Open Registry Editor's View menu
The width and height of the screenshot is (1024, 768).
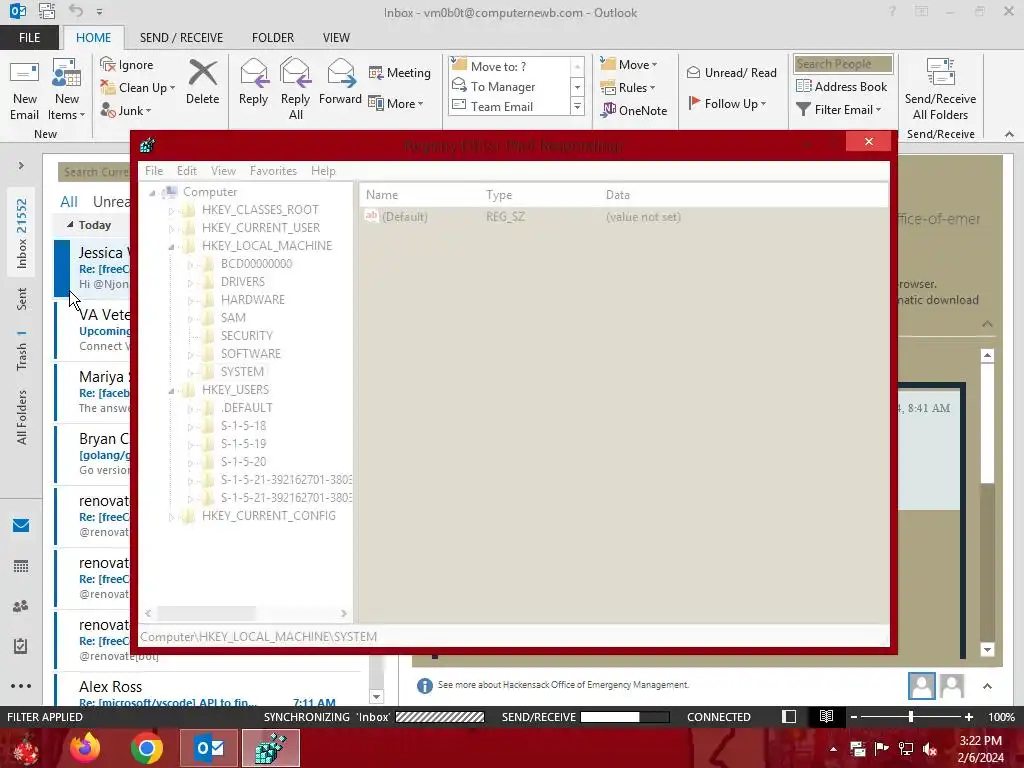click(223, 170)
